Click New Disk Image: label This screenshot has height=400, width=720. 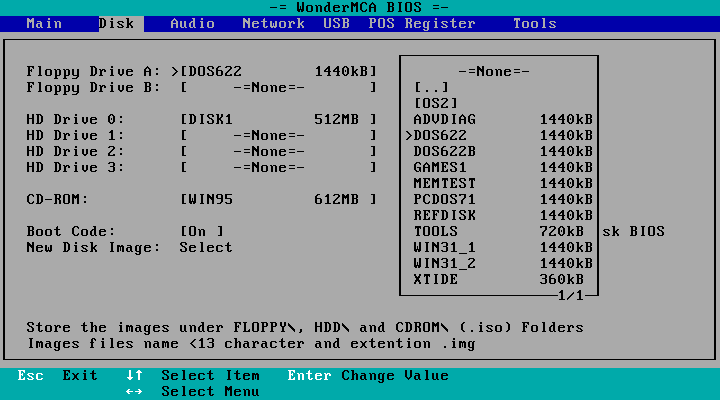(x=93, y=248)
